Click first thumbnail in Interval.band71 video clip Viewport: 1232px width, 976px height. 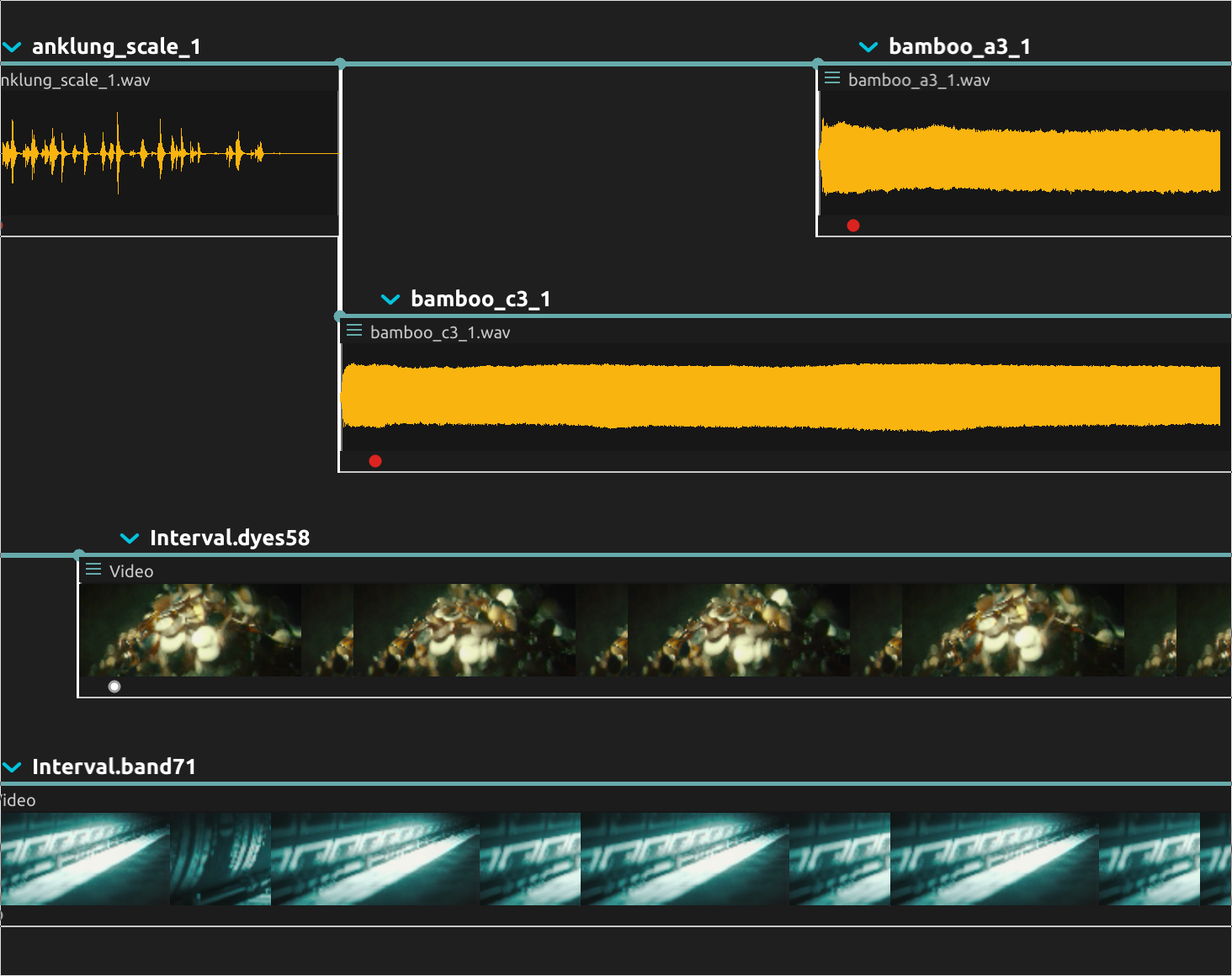coord(84,858)
